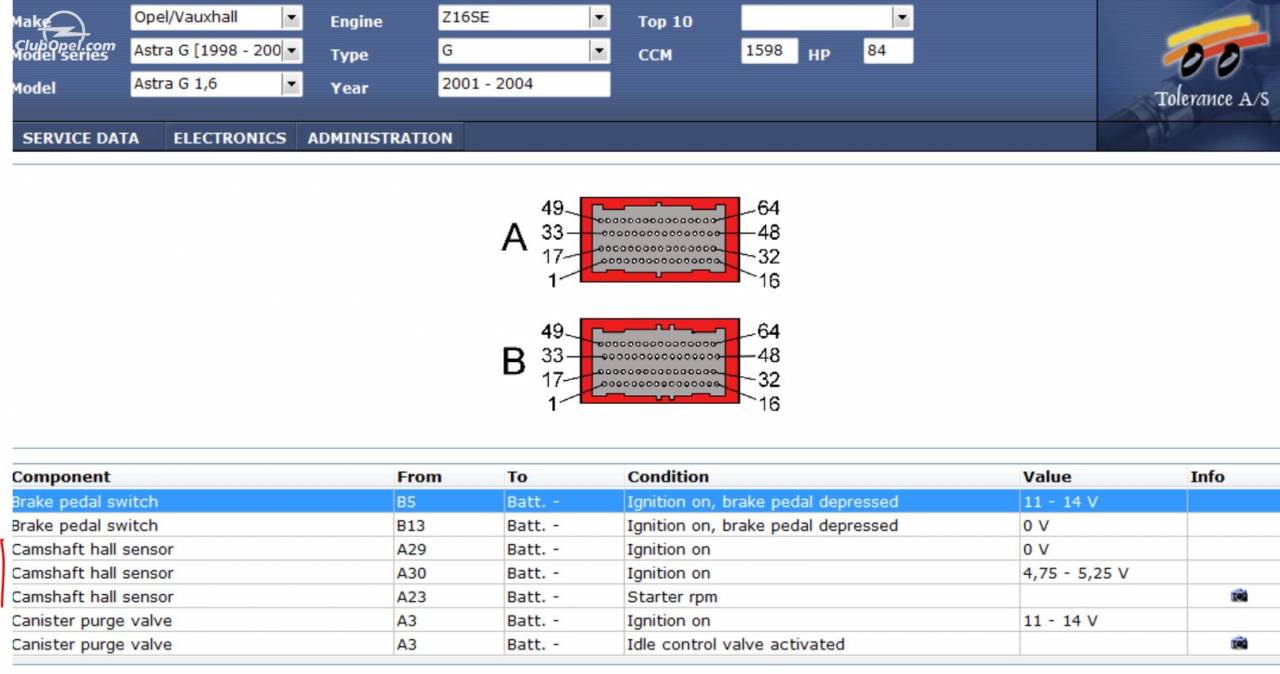Select Camshaft hall sensor A23 row

(646, 597)
